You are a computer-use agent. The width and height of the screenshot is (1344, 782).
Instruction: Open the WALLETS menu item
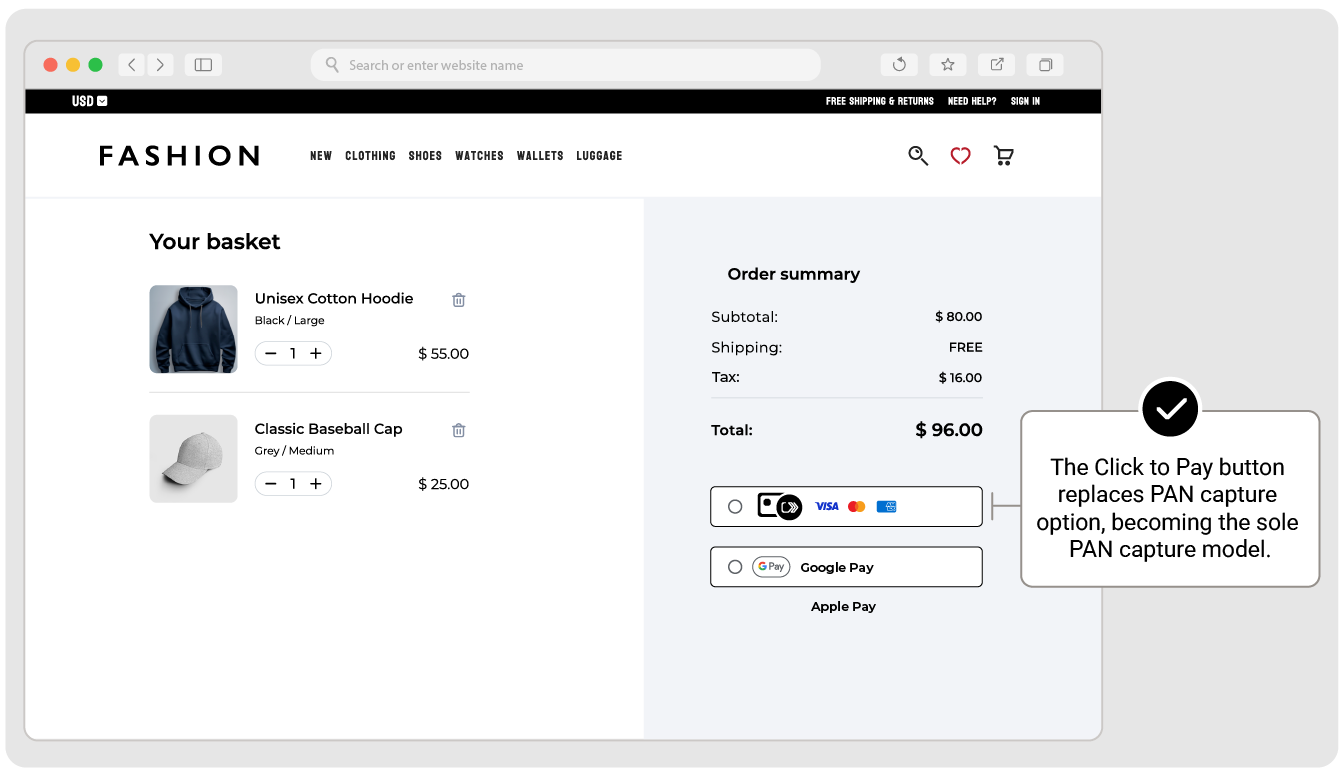pyautogui.click(x=540, y=156)
